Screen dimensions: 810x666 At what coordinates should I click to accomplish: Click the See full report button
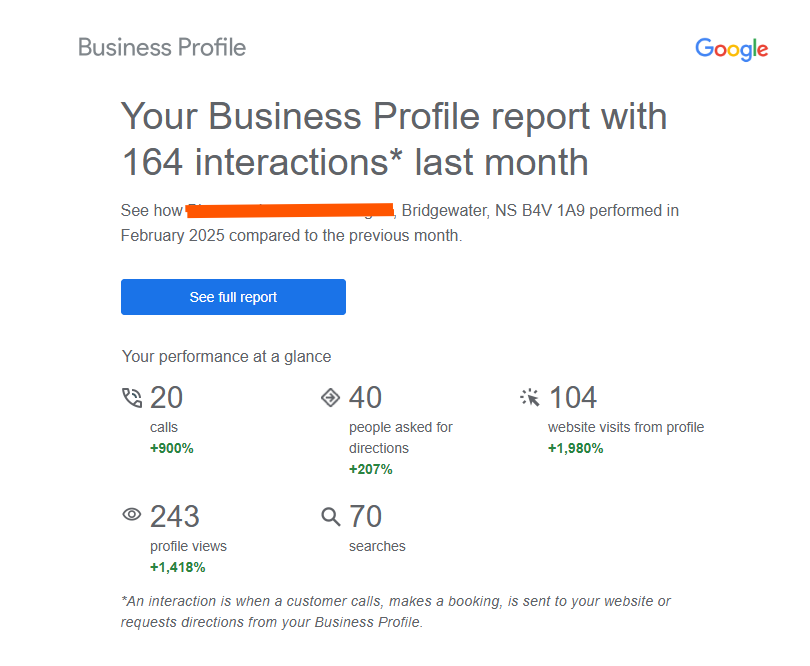[233, 297]
